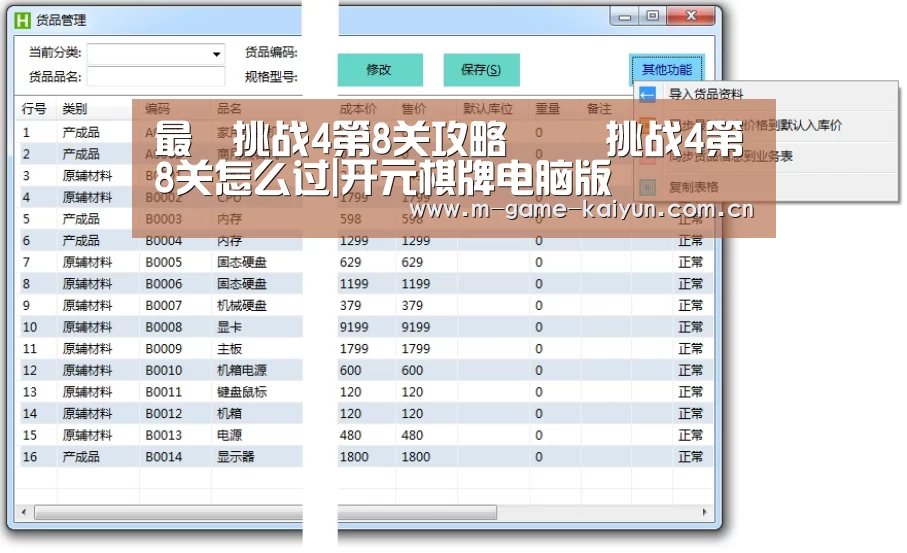Select code cell B0007
The image size is (907, 553).
tap(164, 305)
